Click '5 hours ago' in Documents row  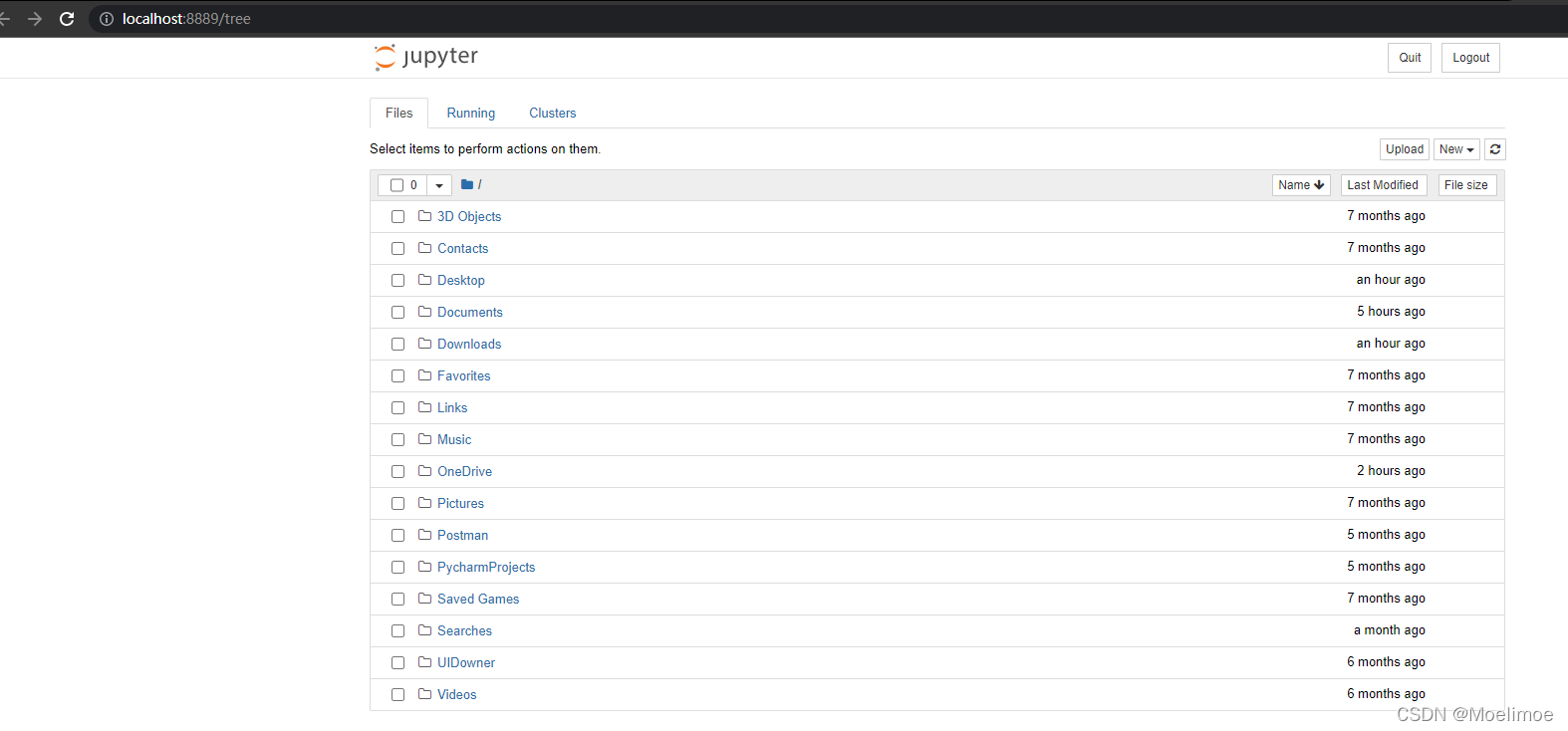pyautogui.click(x=1391, y=312)
